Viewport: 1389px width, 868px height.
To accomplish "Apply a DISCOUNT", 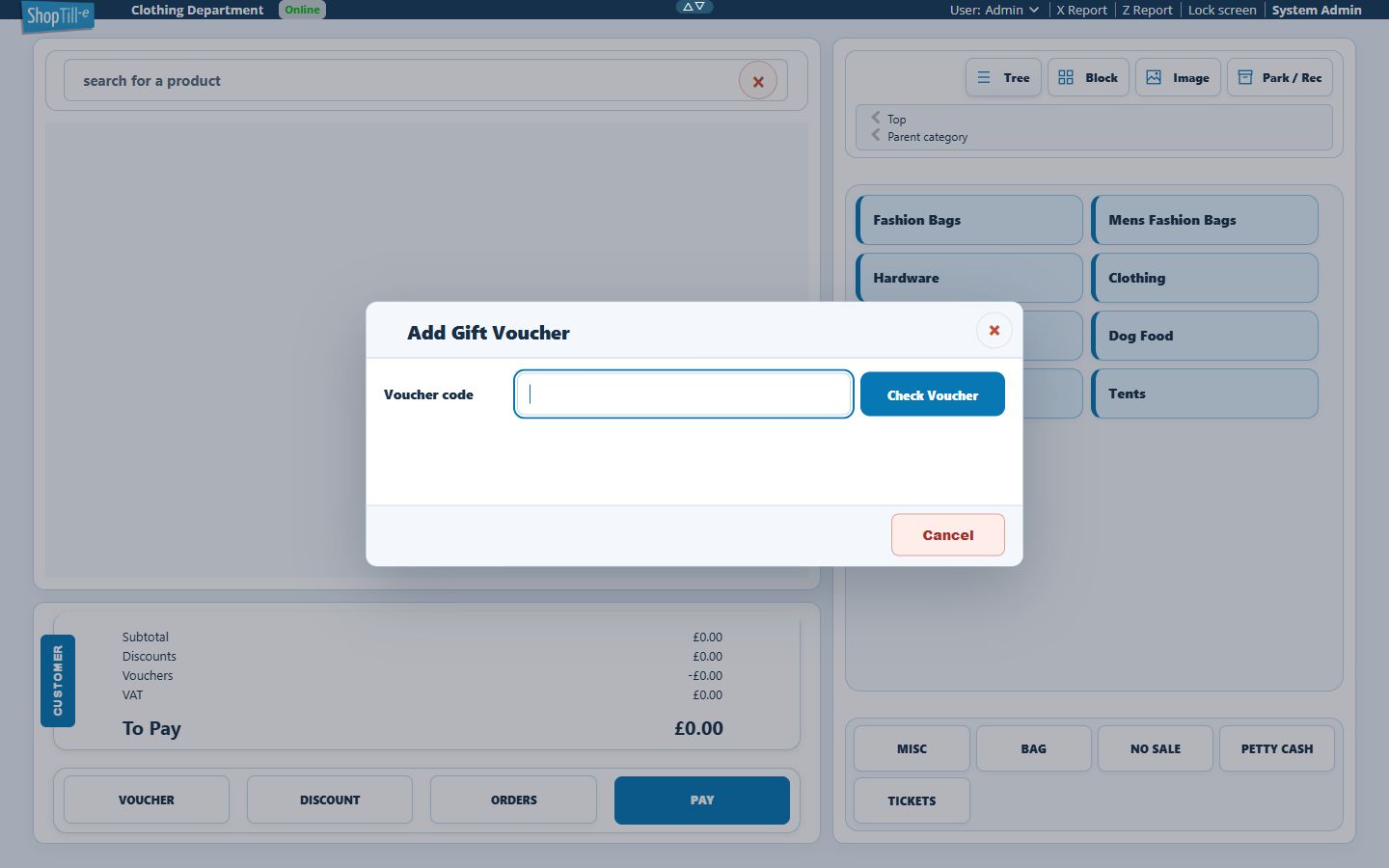I will pos(330,800).
